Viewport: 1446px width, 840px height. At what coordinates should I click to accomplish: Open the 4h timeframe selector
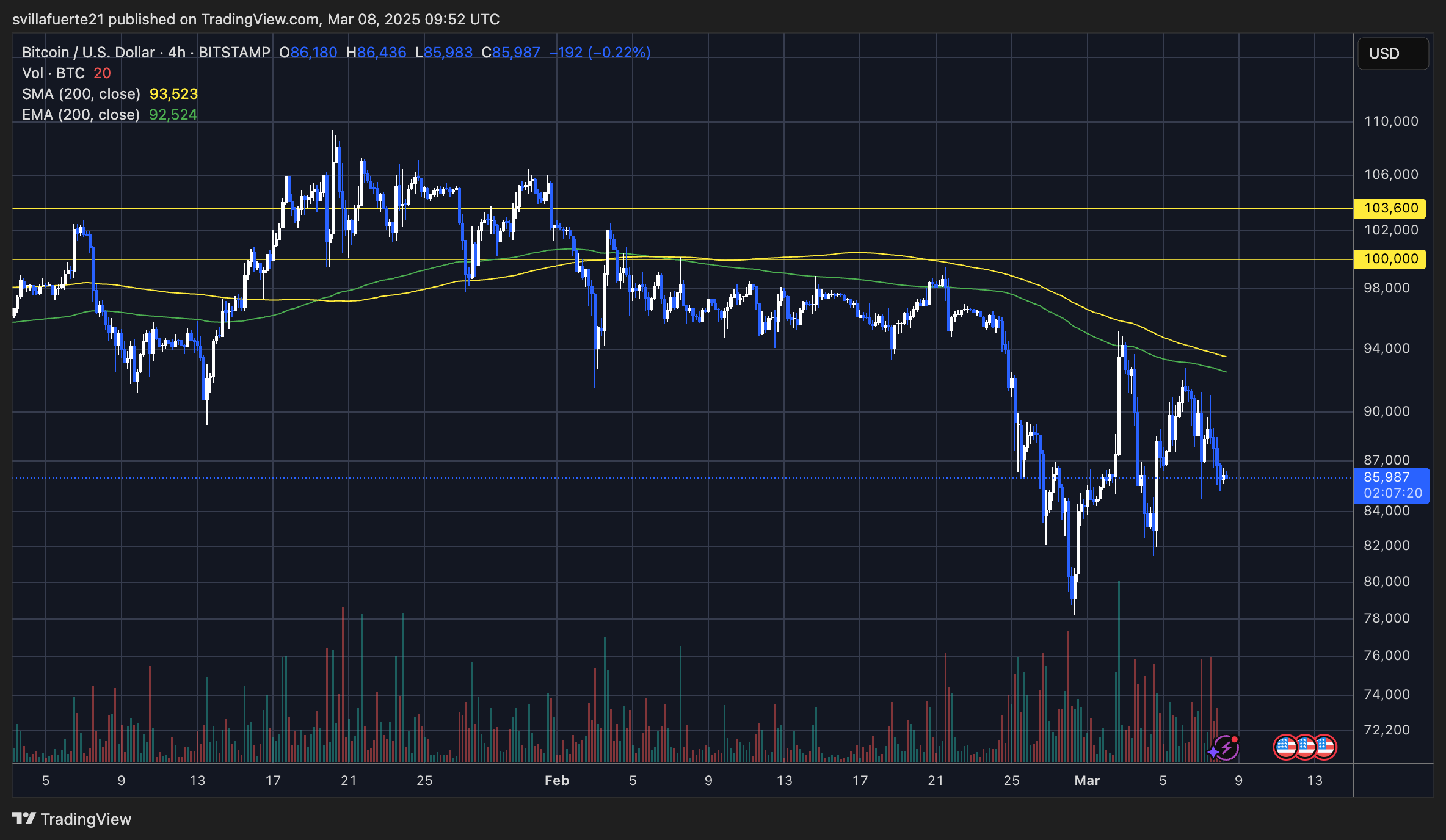[176, 52]
